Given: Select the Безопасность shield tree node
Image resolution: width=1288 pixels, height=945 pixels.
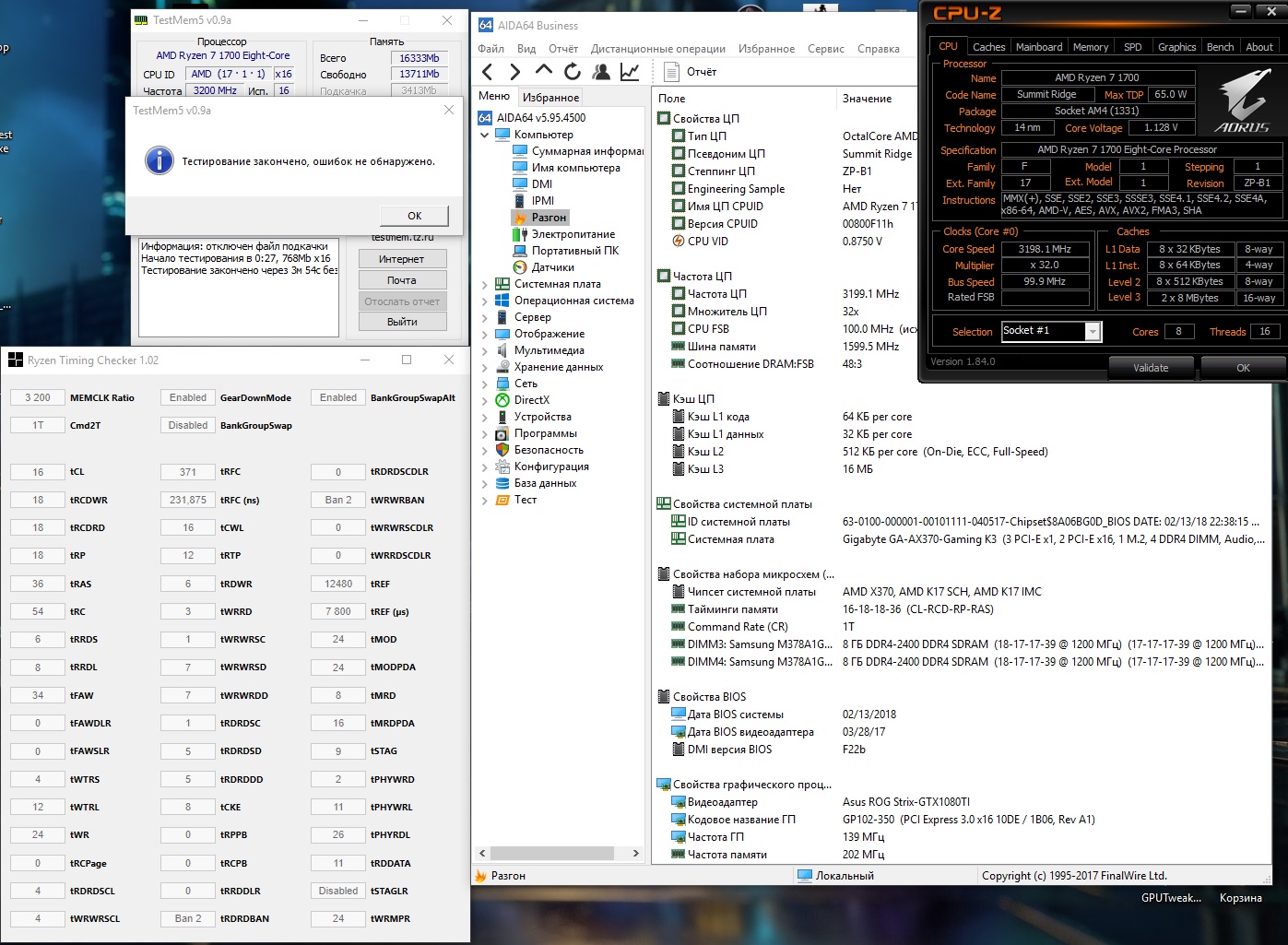Looking at the screenshot, I should pyautogui.click(x=539, y=450).
